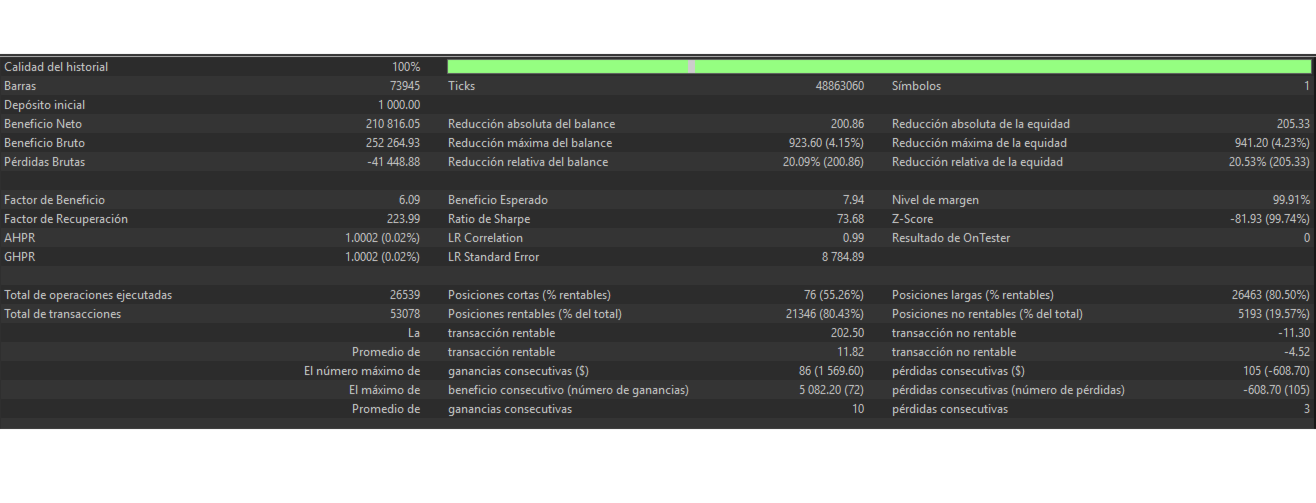Screen dimensions: 1316x503
Task: Select largest profitable transaction value 202.50
Action: 847,333
